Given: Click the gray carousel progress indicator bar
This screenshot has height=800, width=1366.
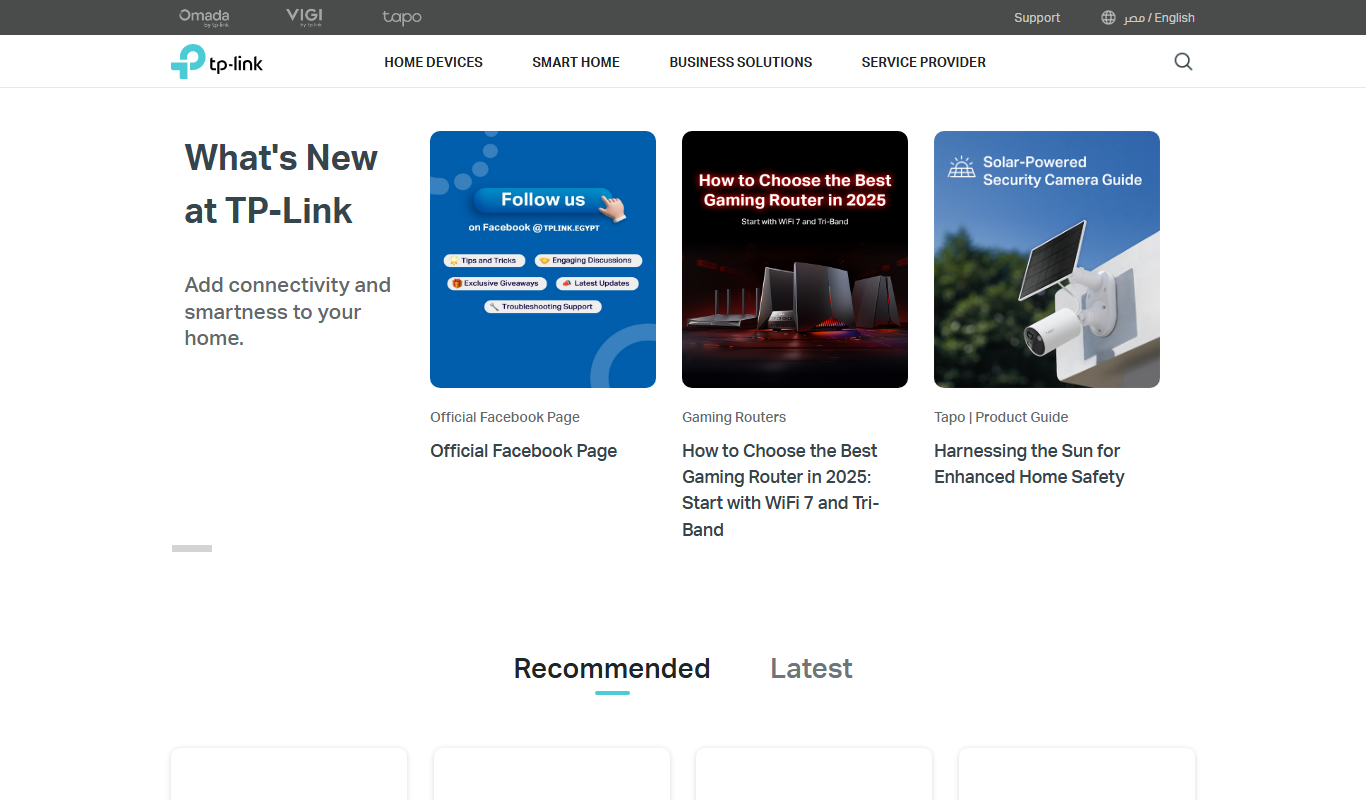Looking at the screenshot, I should (x=192, y=548).
